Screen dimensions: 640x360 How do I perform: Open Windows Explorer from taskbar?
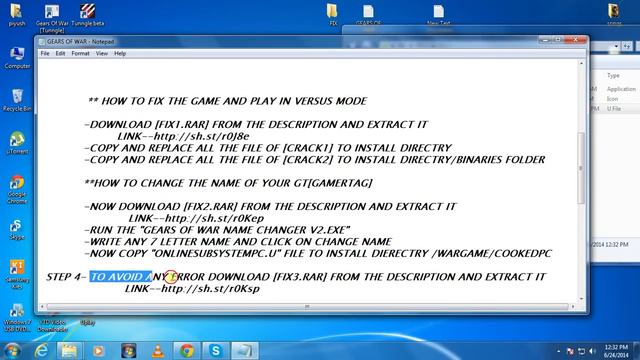point(69,351)
